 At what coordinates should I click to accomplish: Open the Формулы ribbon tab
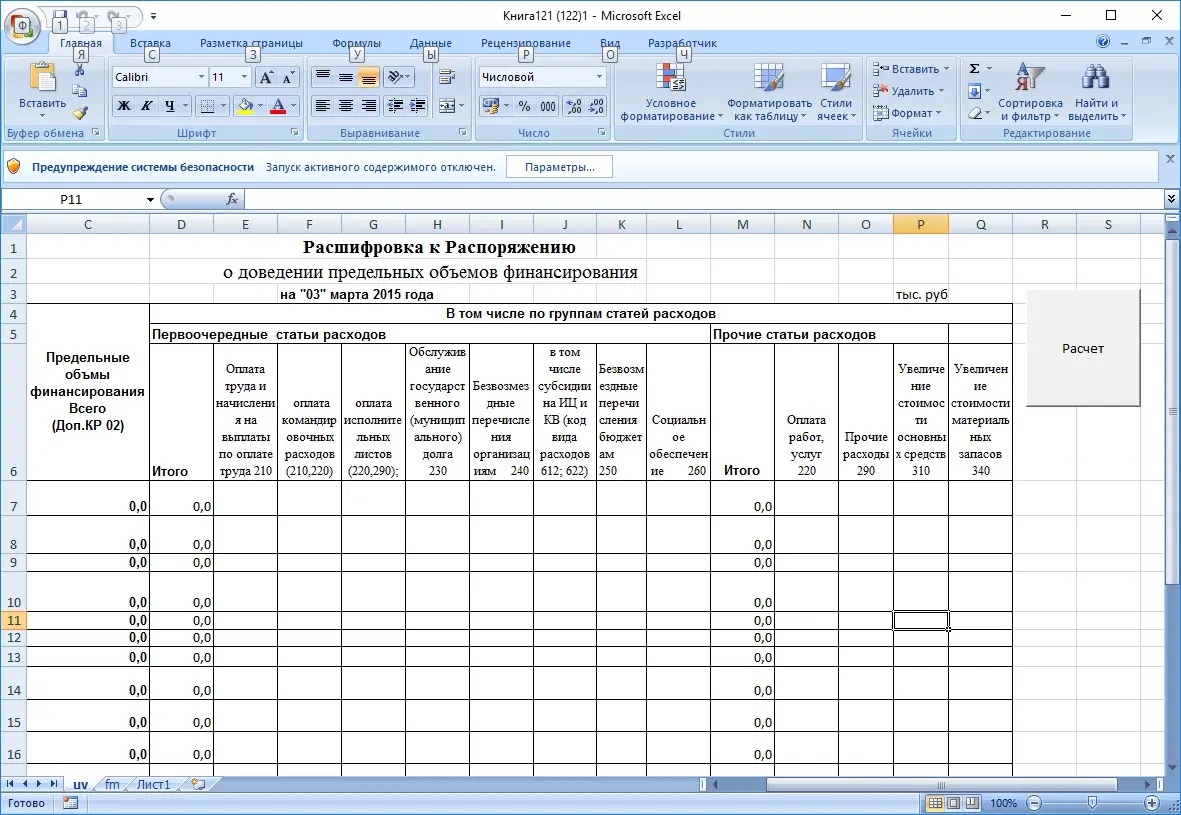coord(356,43)
